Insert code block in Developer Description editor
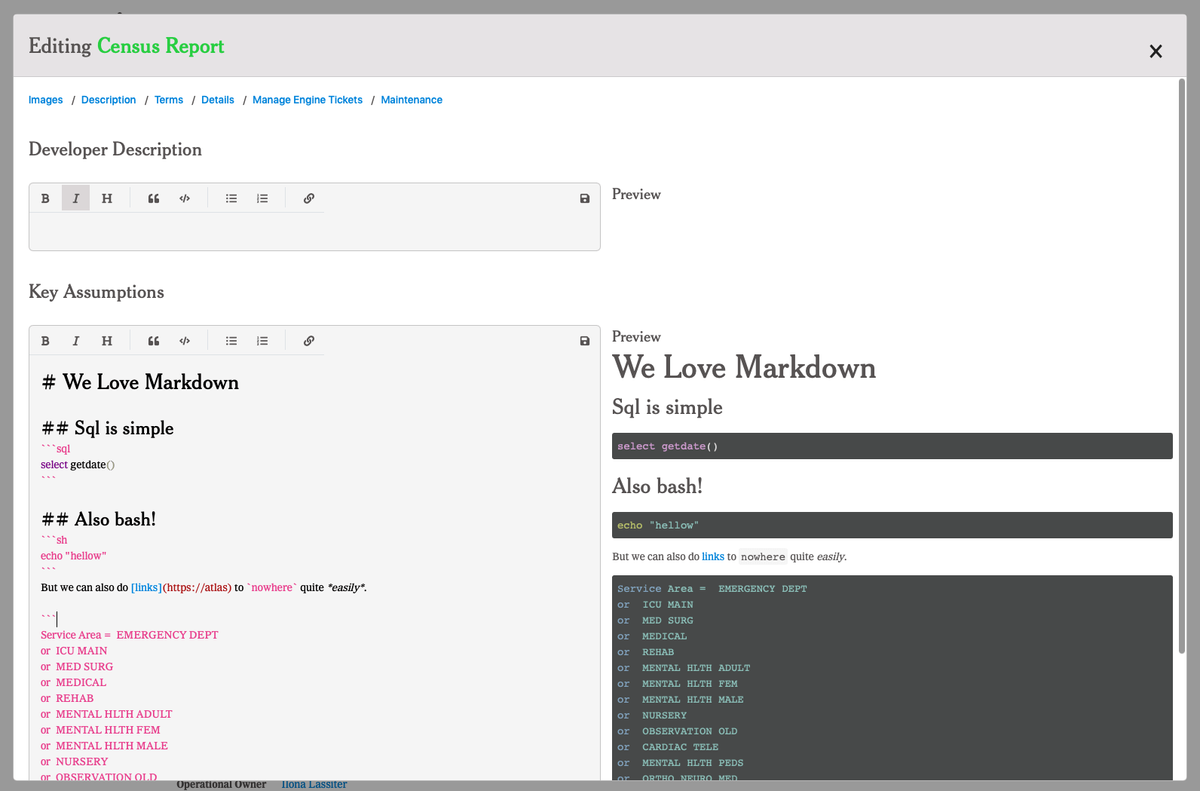The width and height of the screenshot is (1200, 791). click(x=184, y=198)
